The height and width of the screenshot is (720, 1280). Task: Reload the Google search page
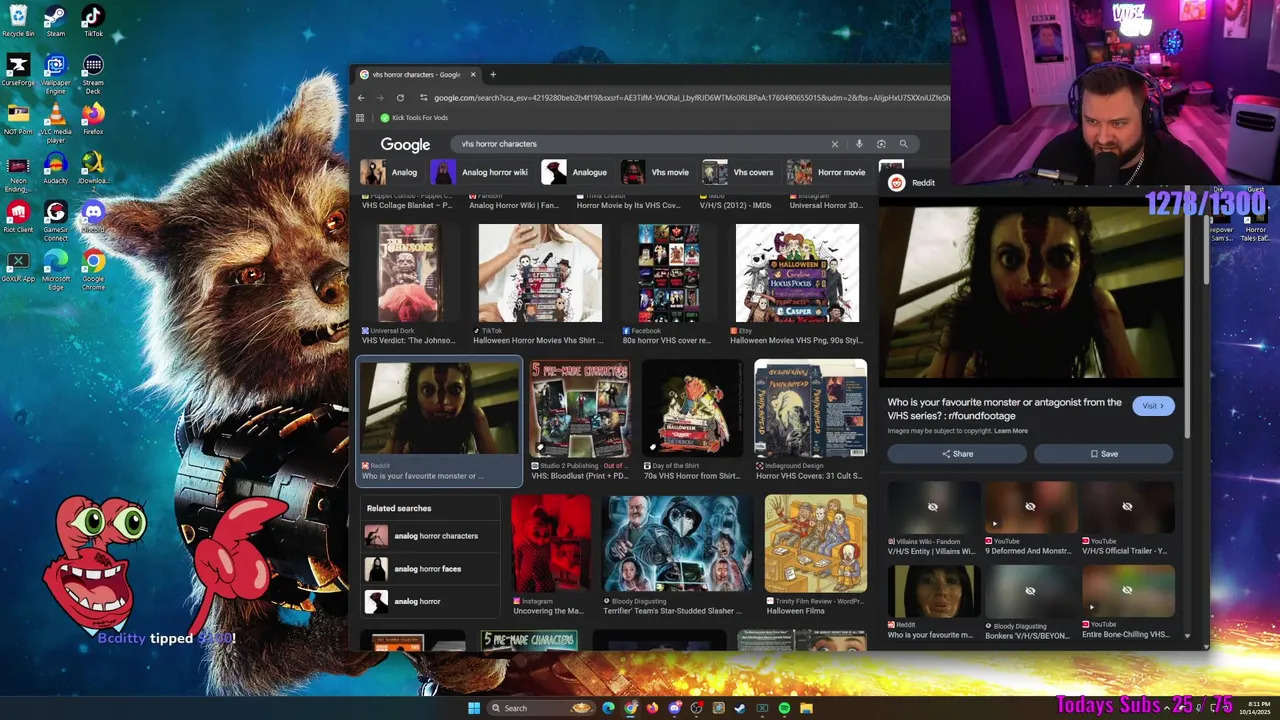400,98
